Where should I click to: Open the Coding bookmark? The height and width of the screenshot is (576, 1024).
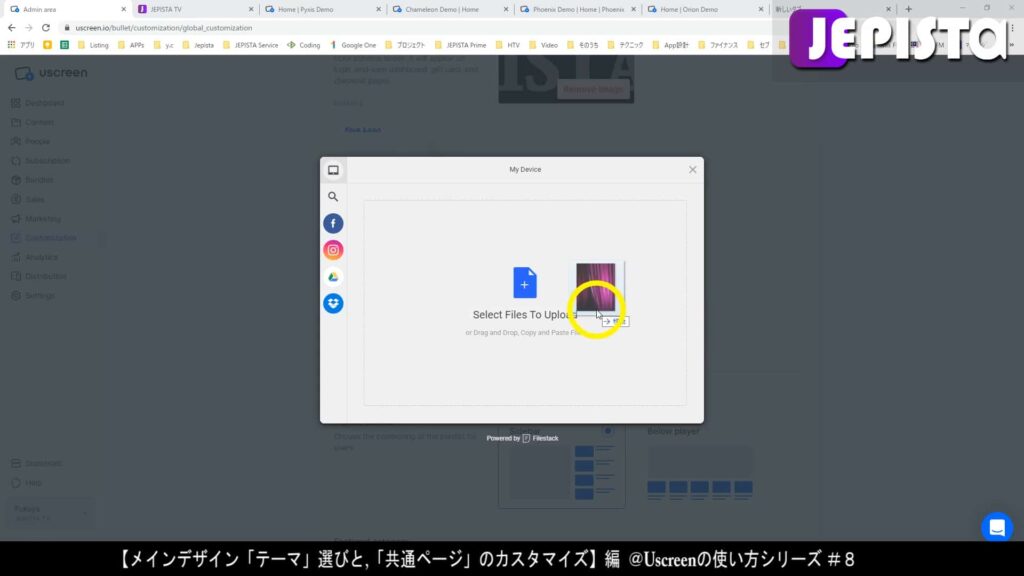coord(304,45)
